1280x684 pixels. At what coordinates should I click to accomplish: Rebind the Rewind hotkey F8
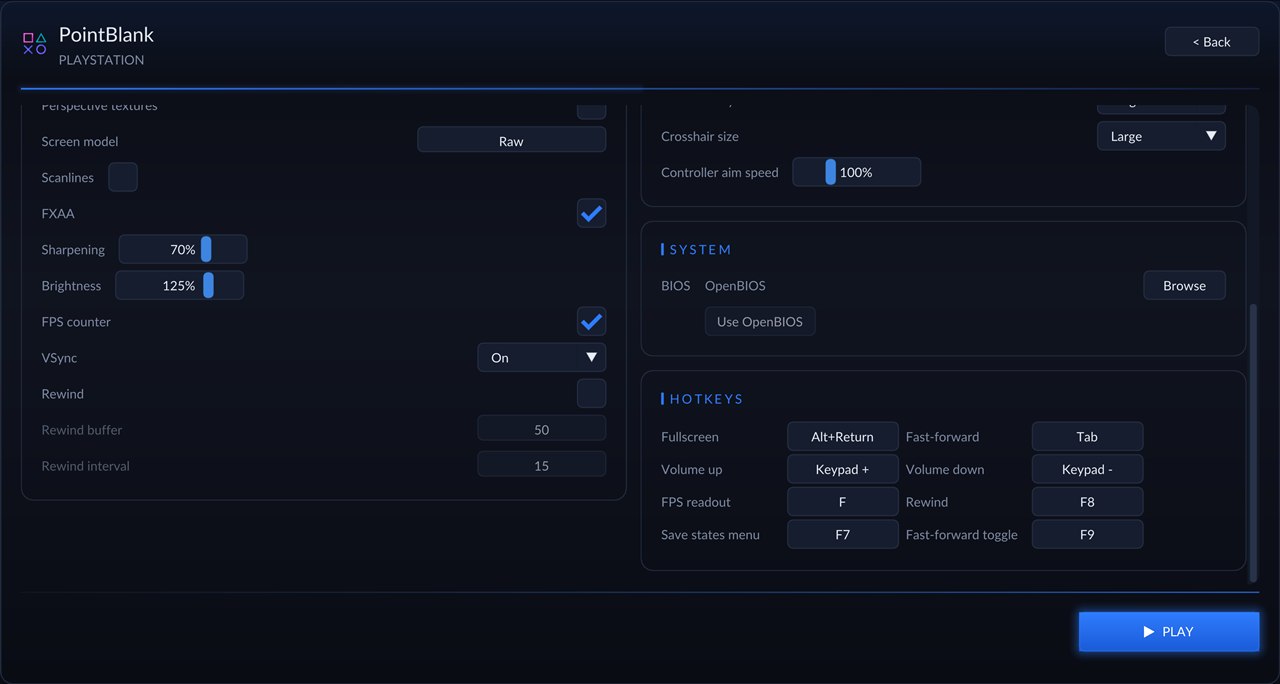(x=1087, y=502)
